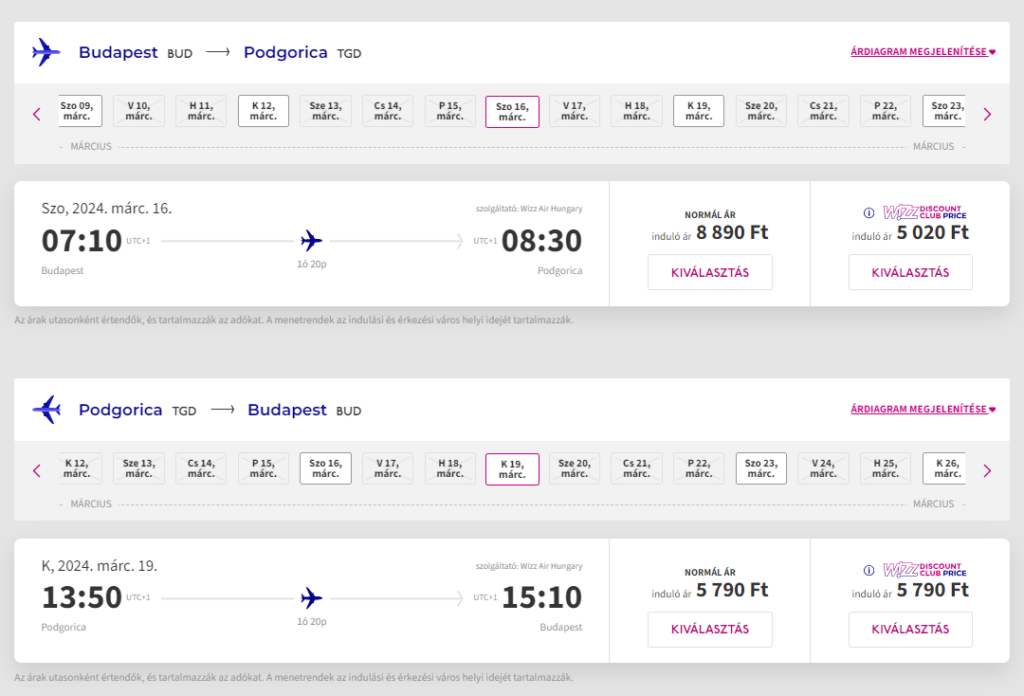Screen dimensions: 1024x696
Task: Show price chart for Budapest to Podgorica
Action: pyautogui.click(x=922, y=51)
